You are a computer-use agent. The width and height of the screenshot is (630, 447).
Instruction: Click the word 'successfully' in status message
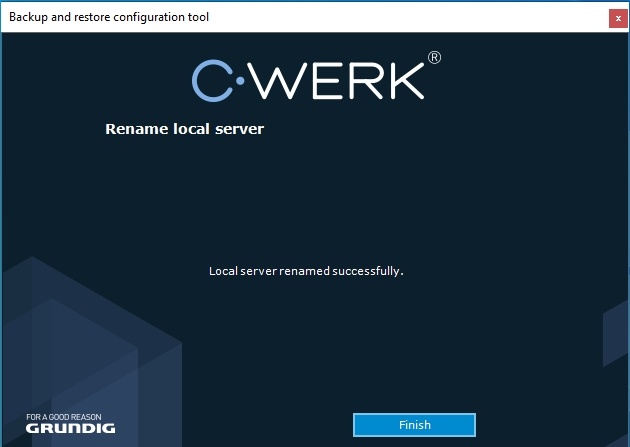click(367, 271)
